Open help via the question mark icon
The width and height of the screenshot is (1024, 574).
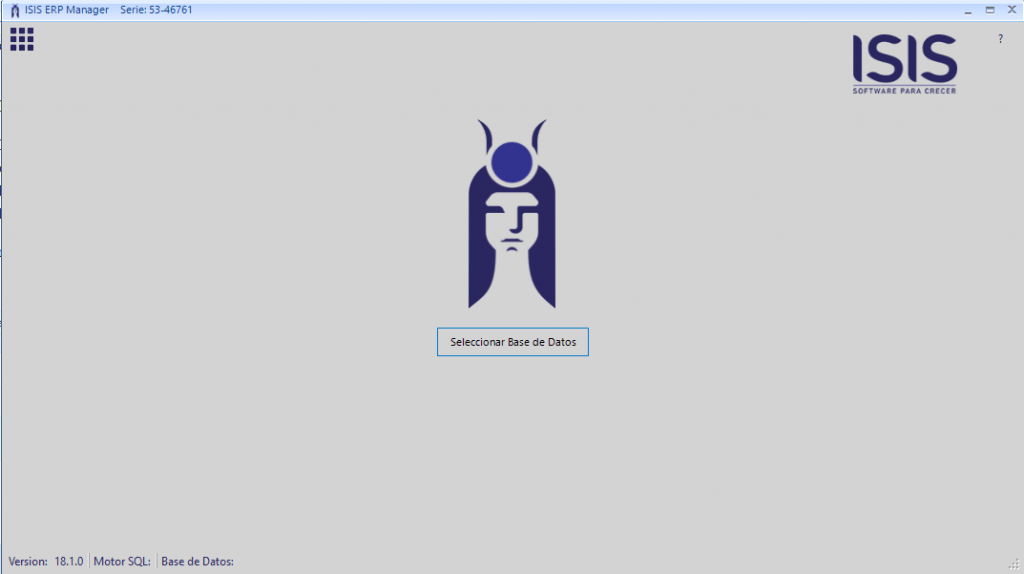click(x=1000, y=39)
